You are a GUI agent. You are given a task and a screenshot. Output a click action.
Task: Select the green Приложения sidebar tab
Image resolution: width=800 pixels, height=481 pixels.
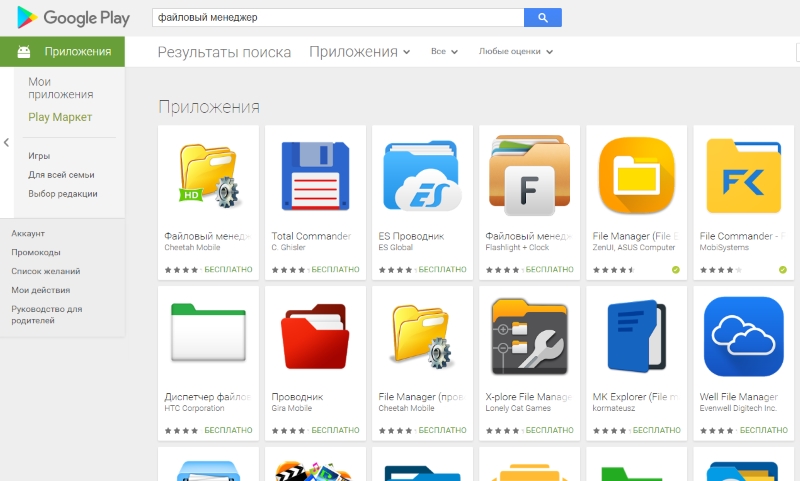point(62,52)
